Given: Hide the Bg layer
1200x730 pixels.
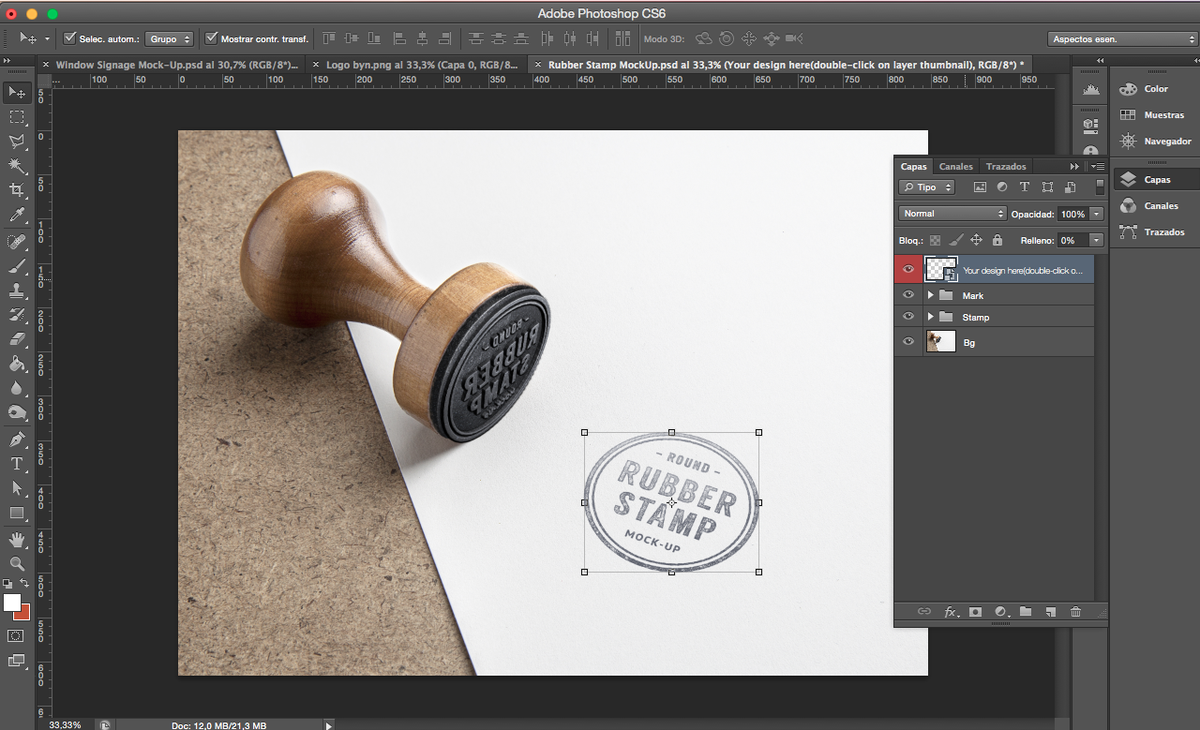Looking at the screenshot, I should click(908, 342).
